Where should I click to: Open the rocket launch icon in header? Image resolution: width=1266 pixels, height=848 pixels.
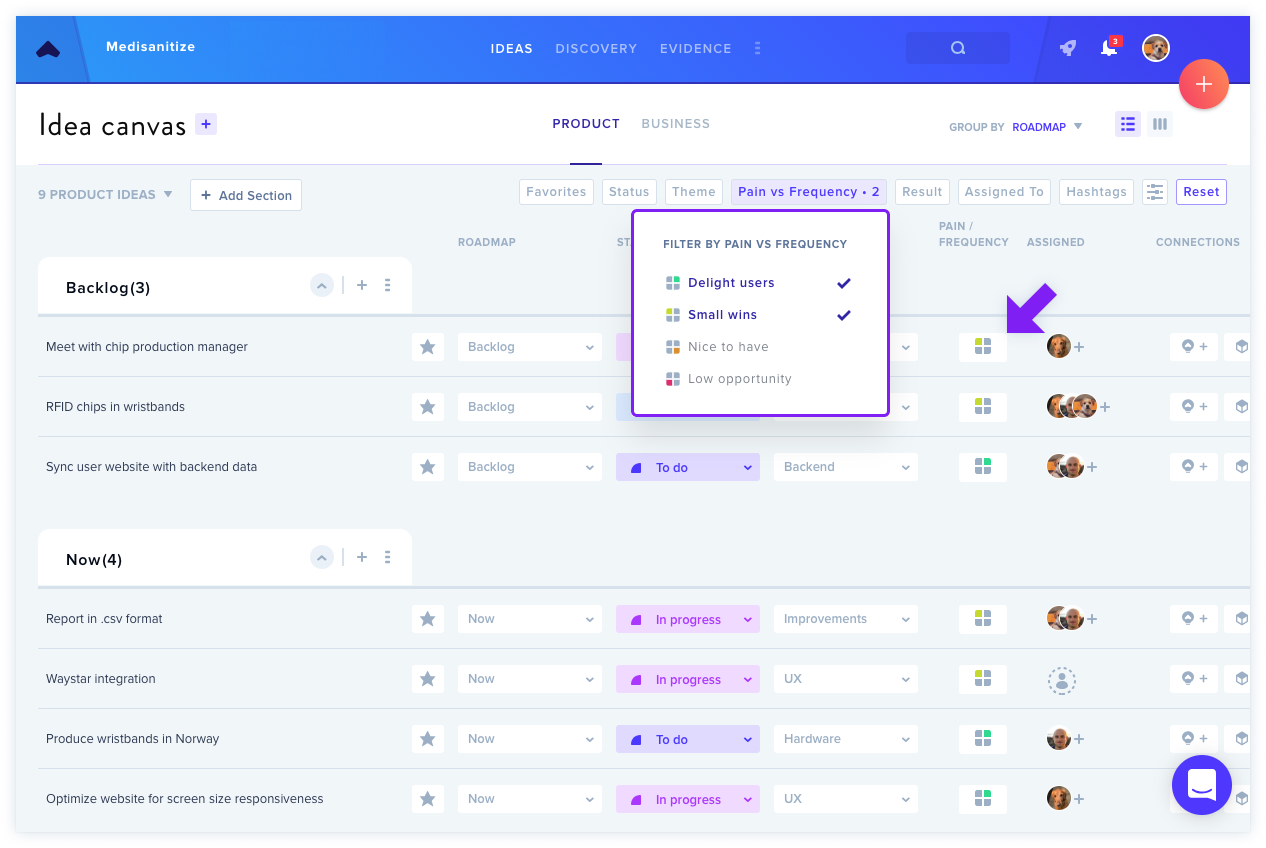[1068, 48]
